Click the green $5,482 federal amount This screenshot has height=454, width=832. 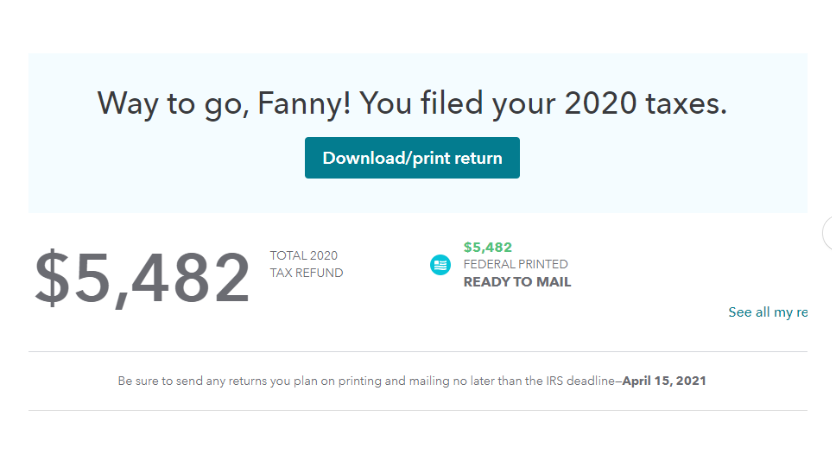click(488, 247)
